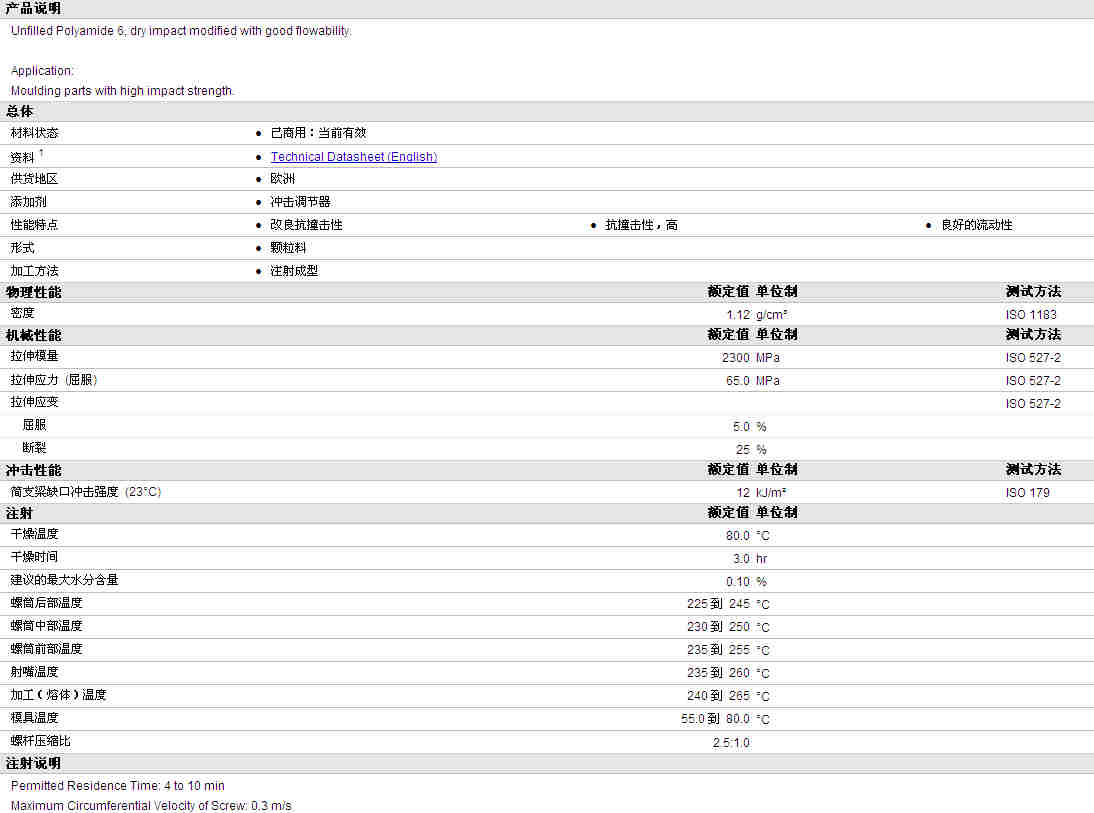Click the range 55.0 到 80.0
This screenshot has height=813, width=1094.
[x=716, y=719]
